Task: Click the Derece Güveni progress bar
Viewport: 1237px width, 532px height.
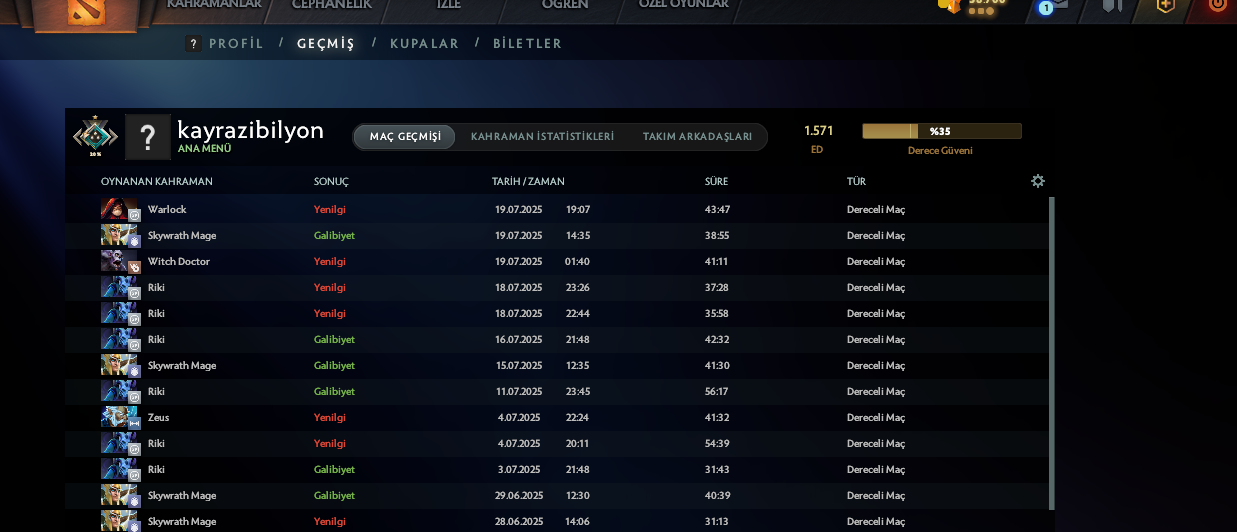Action: tap(941, 131)
